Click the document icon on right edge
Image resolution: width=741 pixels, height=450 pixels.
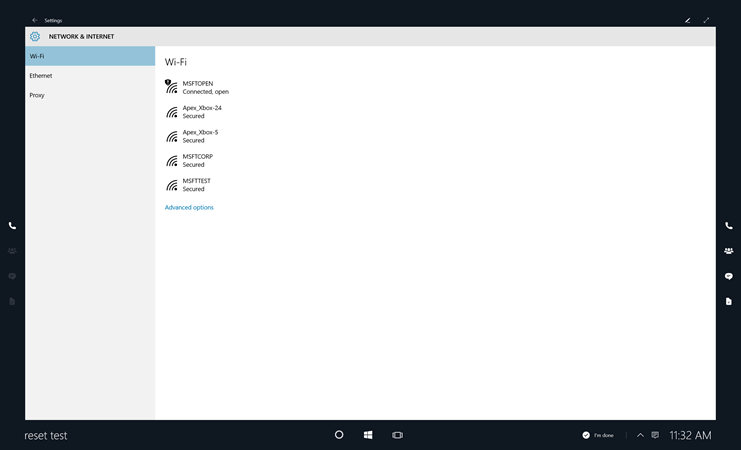click(728, 301)
